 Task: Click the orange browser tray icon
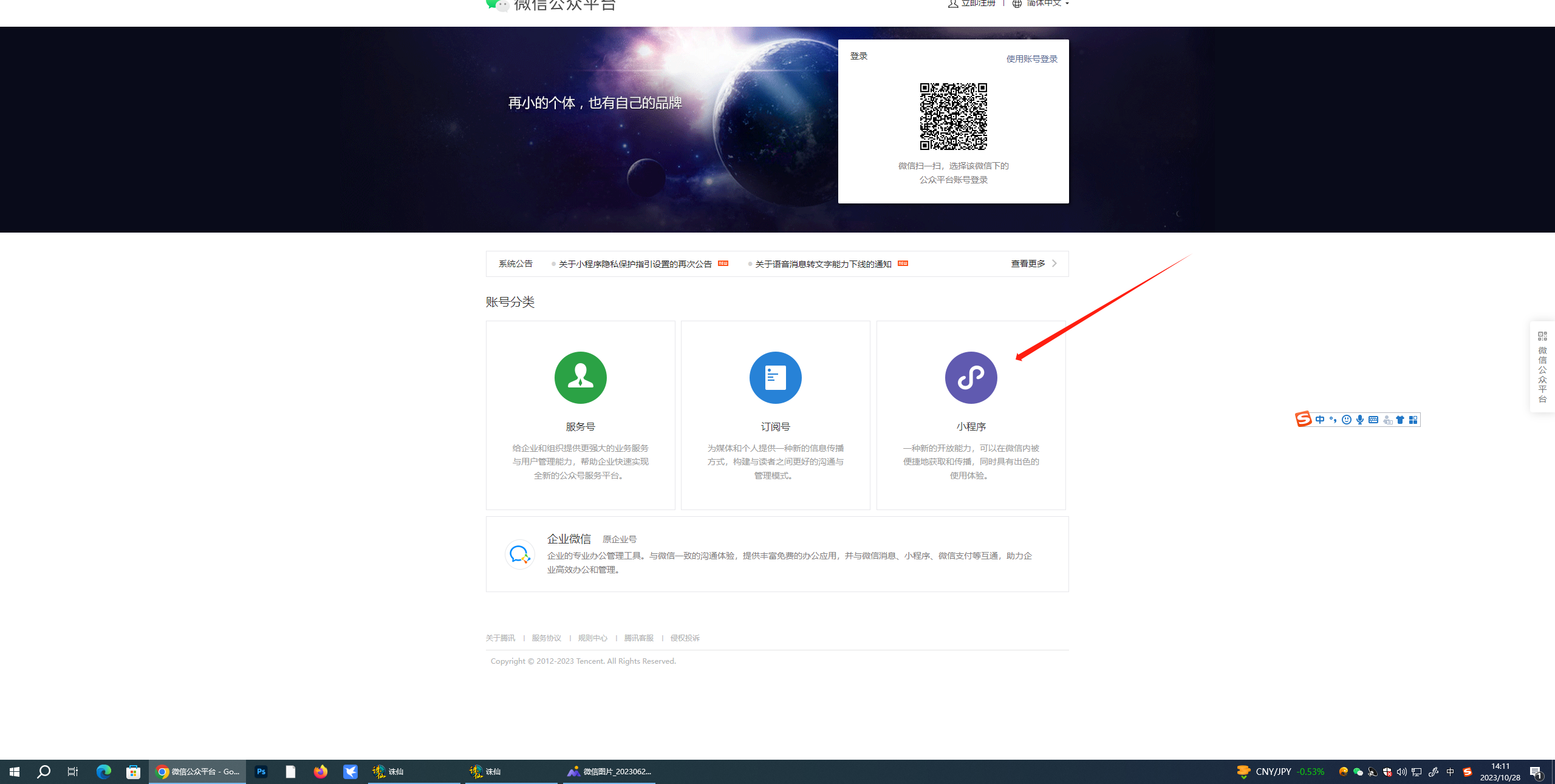(1343, 771)
